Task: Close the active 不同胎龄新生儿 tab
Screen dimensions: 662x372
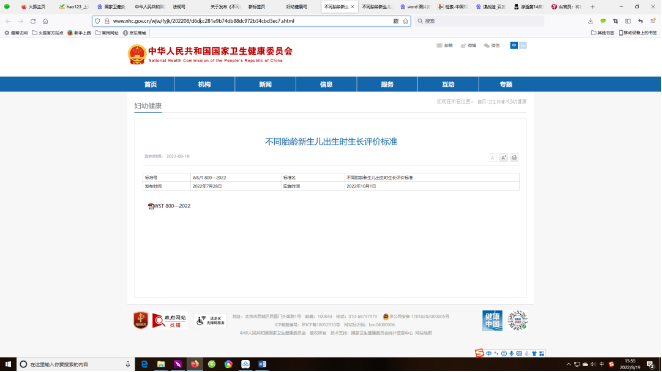Action: tap(353, 7)
